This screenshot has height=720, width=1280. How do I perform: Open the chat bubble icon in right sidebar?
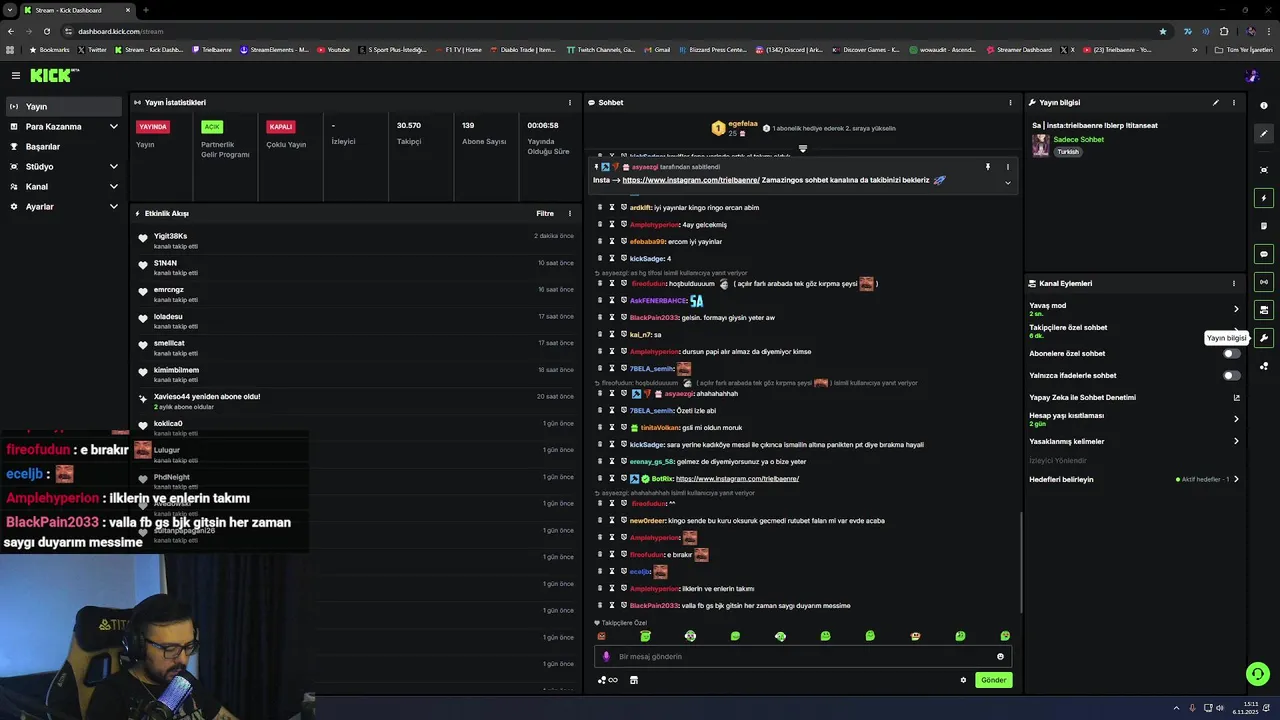1264,254
